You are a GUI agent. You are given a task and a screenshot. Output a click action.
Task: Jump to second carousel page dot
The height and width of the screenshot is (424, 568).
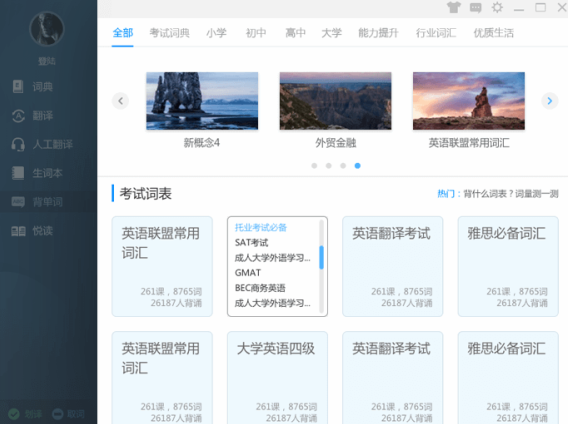coord(329,166)
